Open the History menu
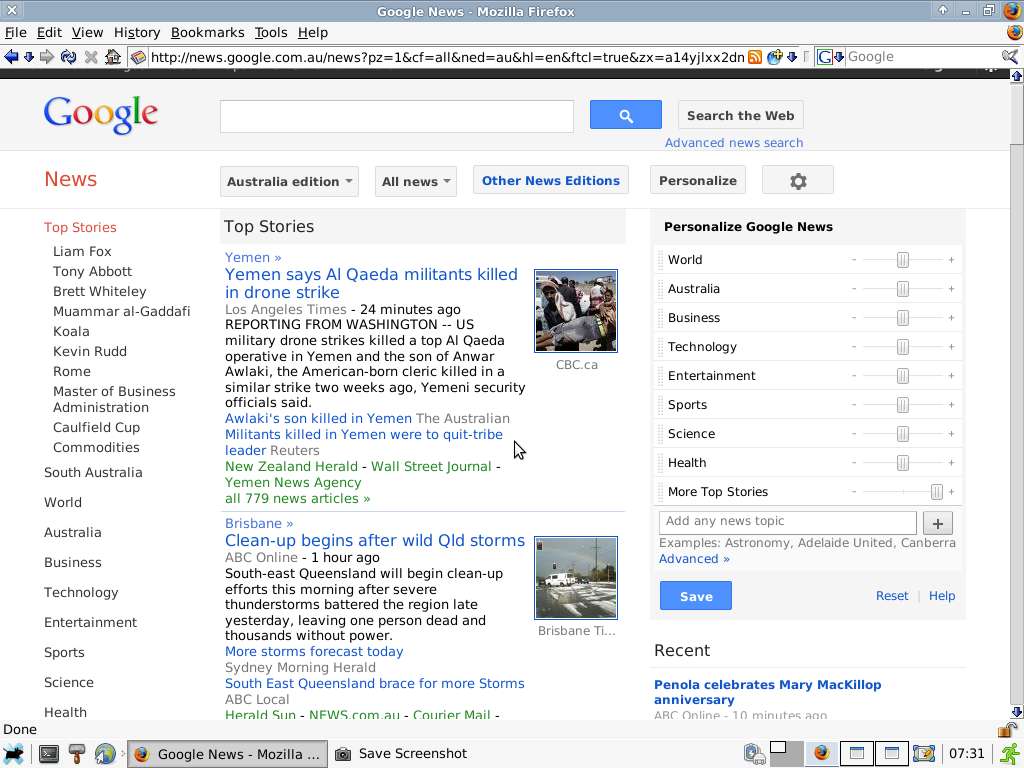The height and width of the screenshot is (768, 1024). point(136,33)
